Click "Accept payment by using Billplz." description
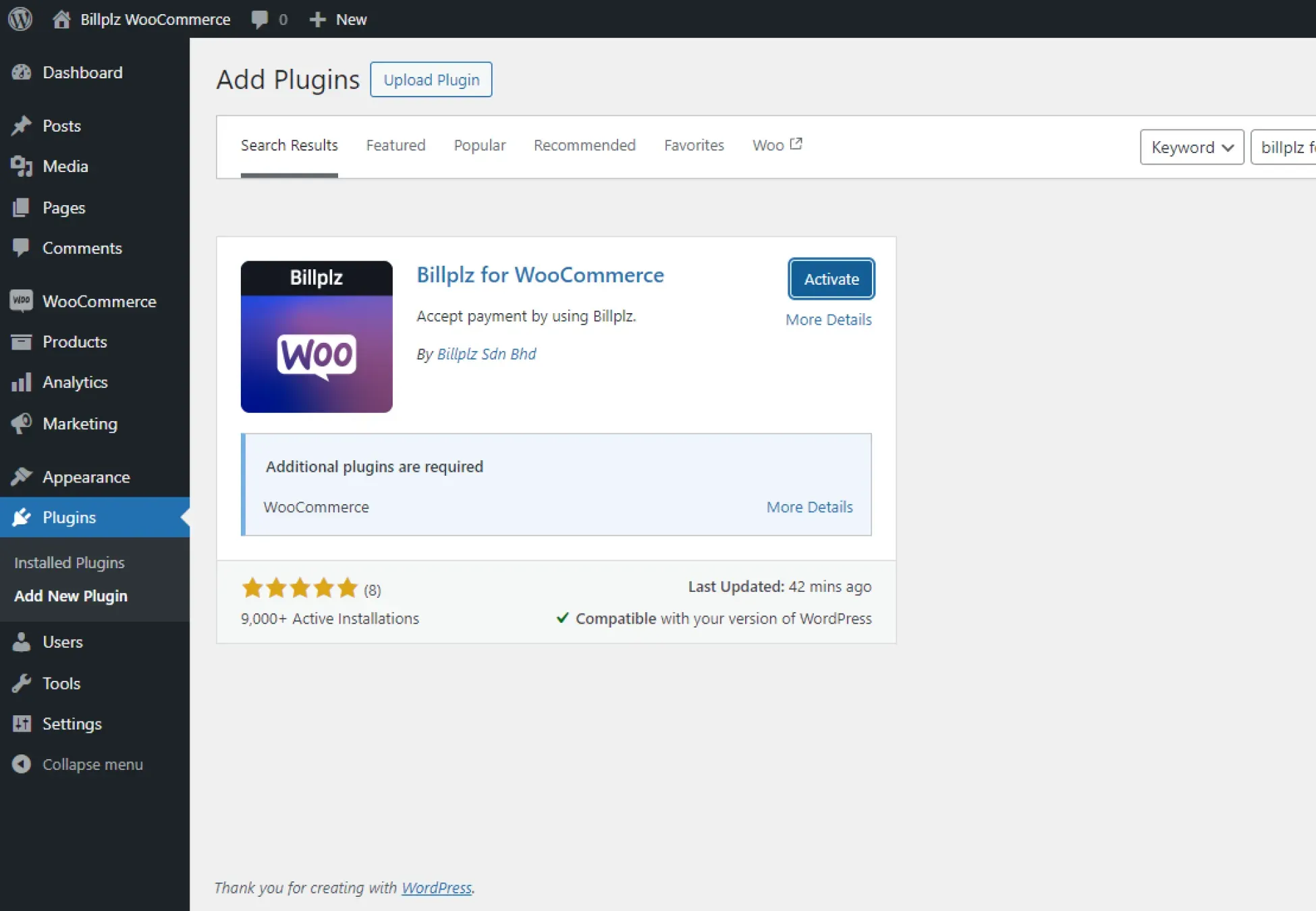1316x911 pixels. 526,316
